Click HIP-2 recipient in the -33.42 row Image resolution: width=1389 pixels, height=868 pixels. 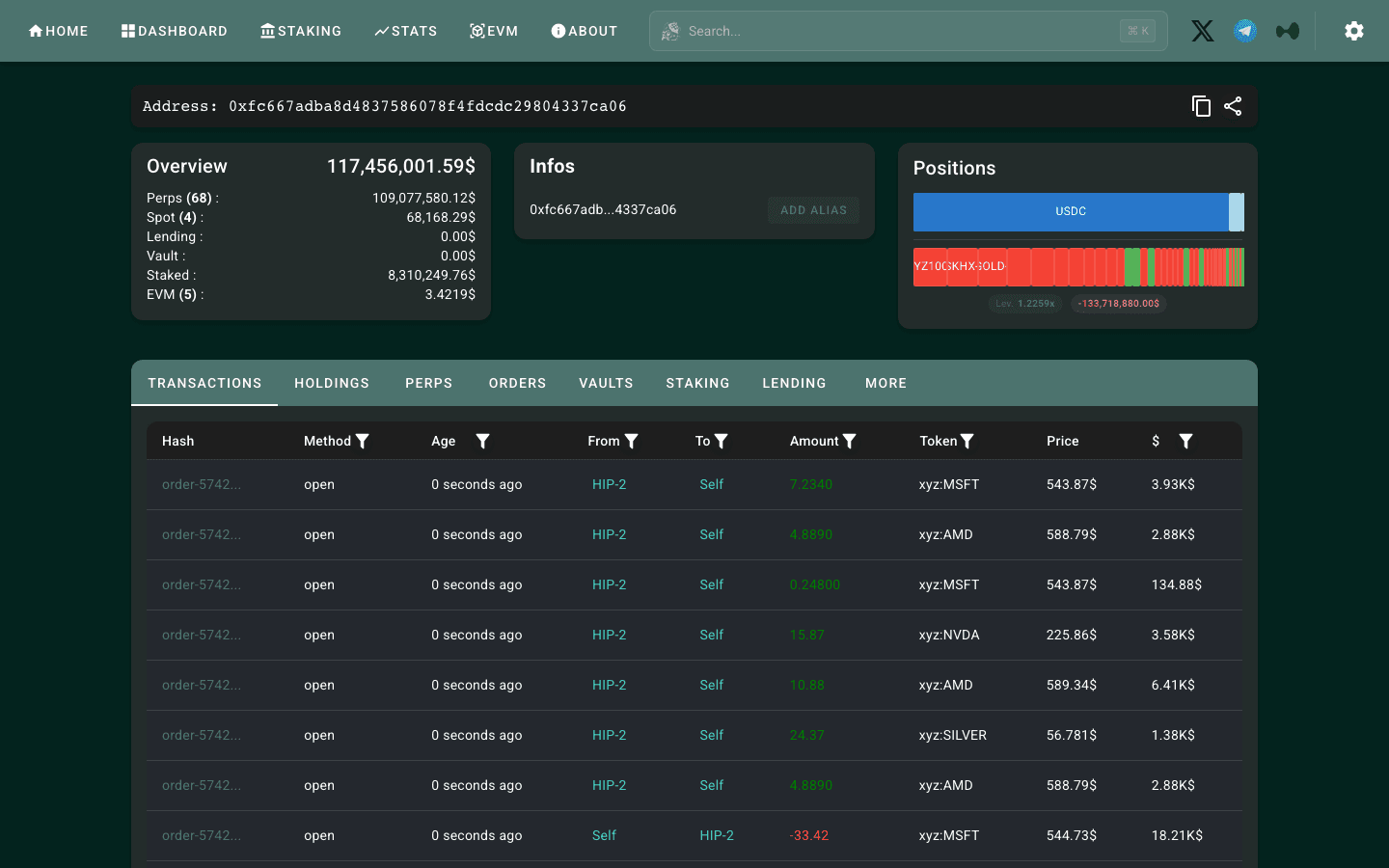click(717, 835)
